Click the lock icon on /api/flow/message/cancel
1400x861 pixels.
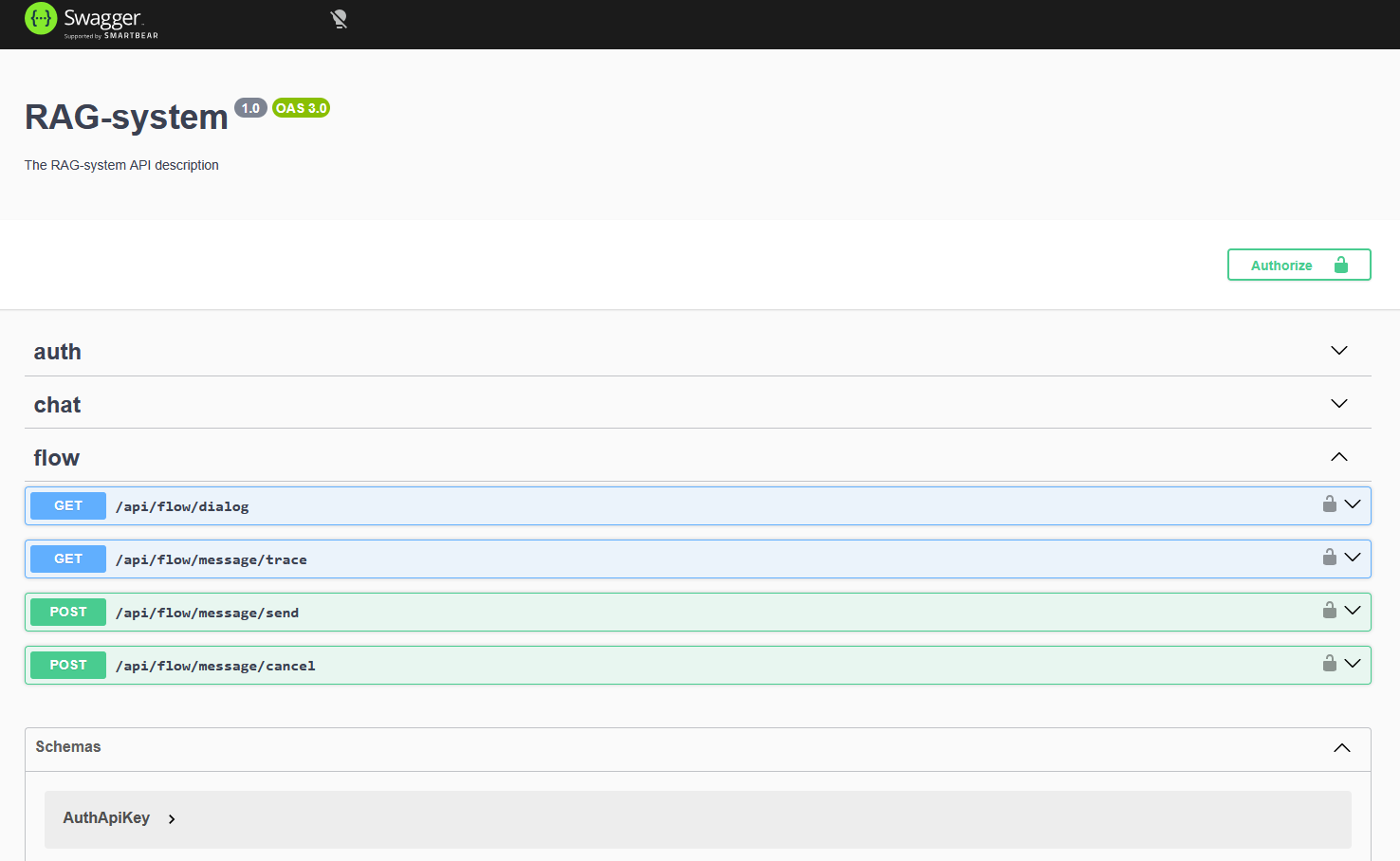[x=1329, y=664]
